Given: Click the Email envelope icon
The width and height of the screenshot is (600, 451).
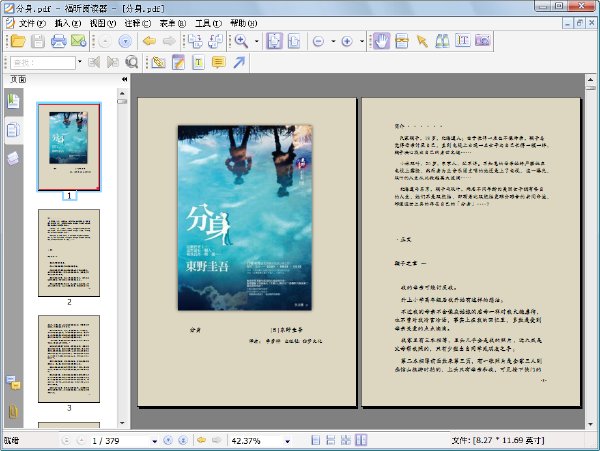Looking at the screenshot, I should click(x=78, y=41).
